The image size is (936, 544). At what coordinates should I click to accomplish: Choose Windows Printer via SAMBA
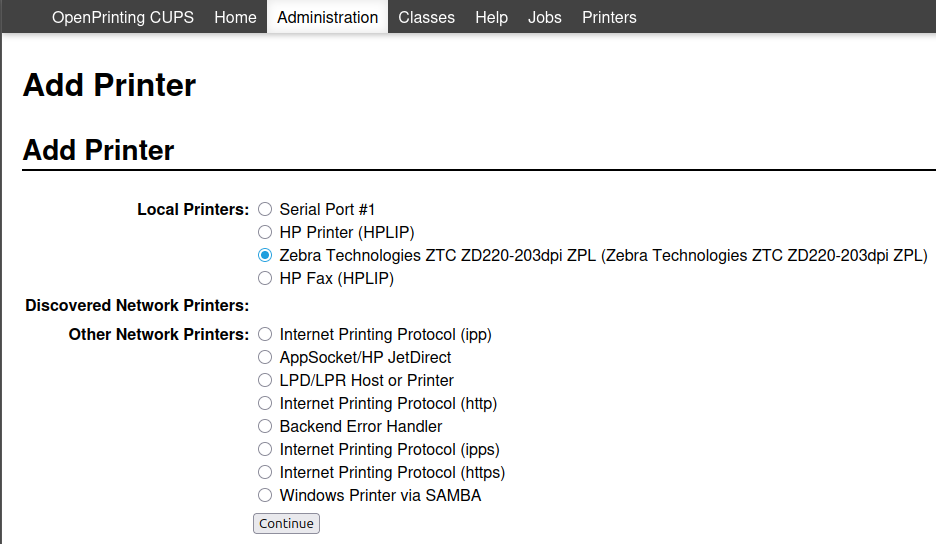click(x=265, y=495)
